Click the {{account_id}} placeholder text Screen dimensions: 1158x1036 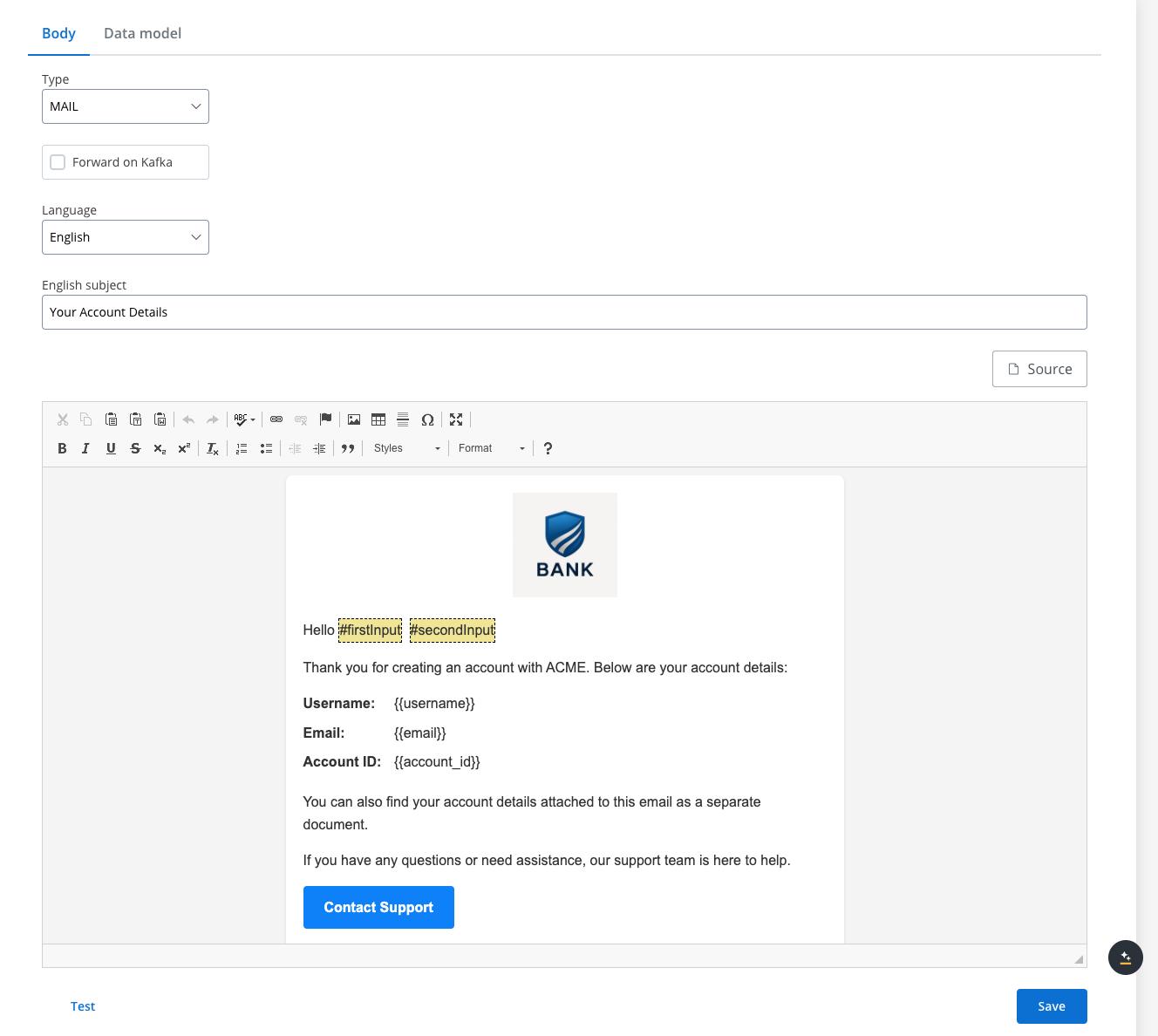click(x=437, y=761)
